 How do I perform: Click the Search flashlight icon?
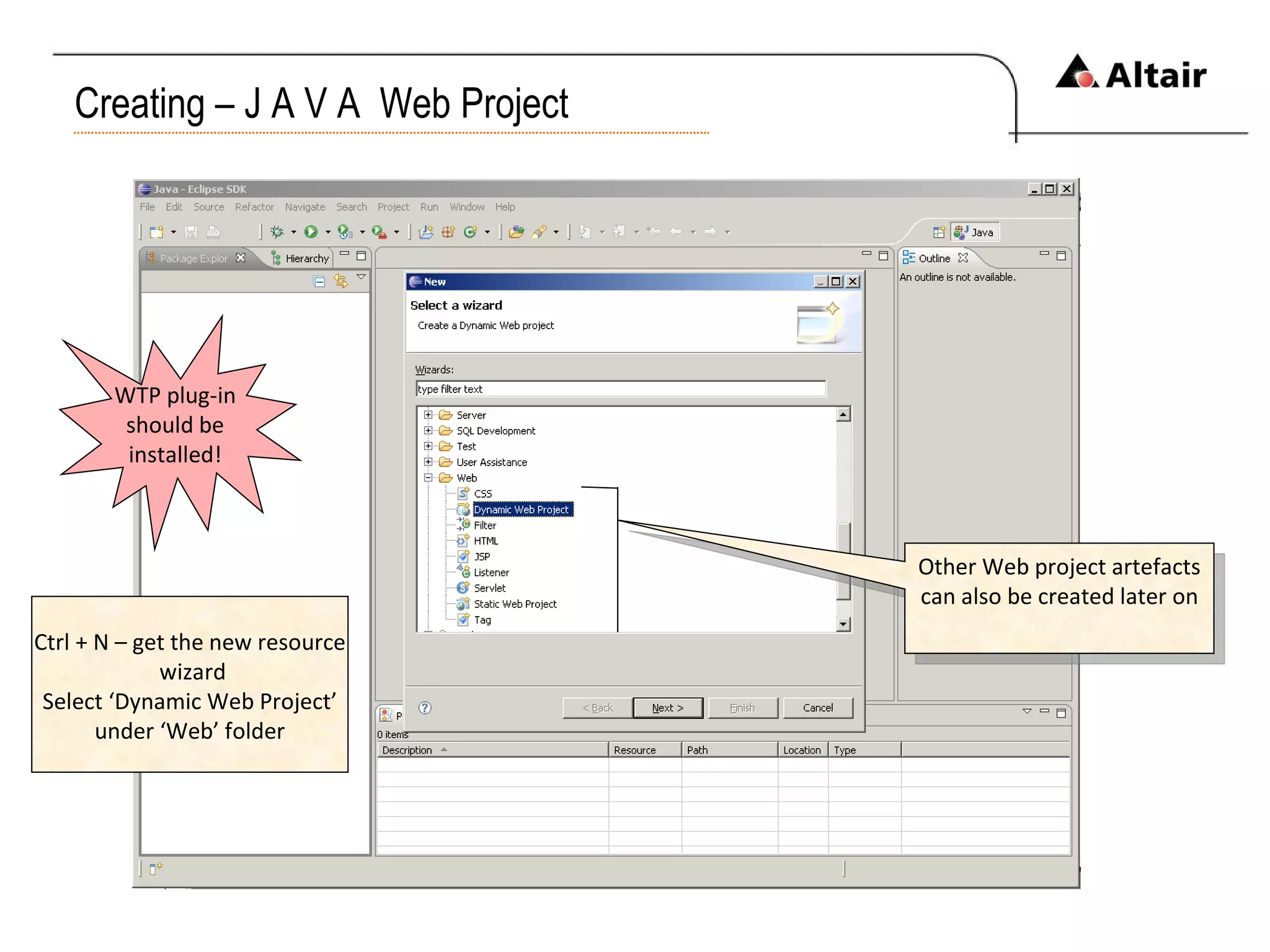click(539, 232)
